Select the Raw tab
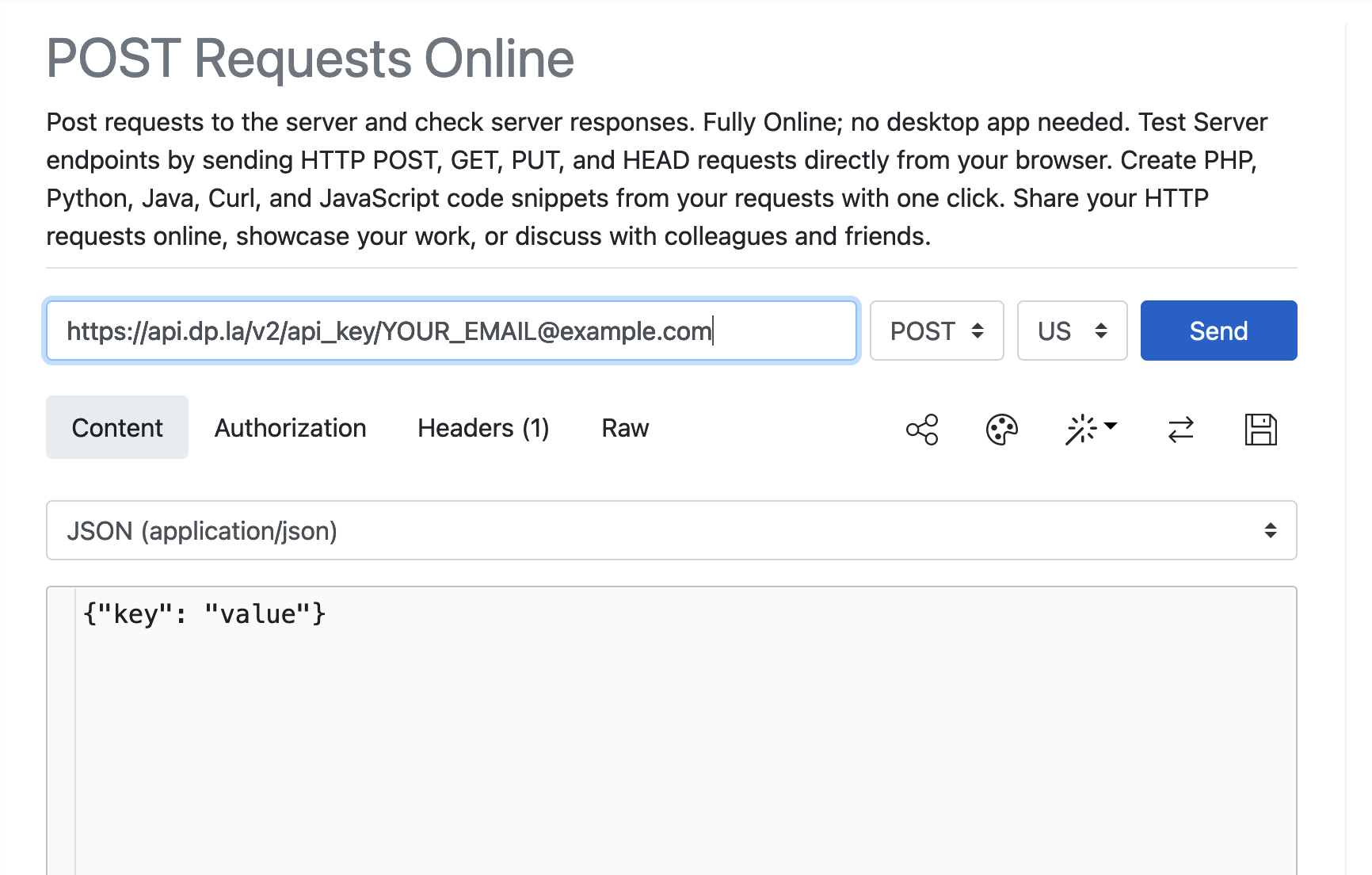 tap(625, 427)
